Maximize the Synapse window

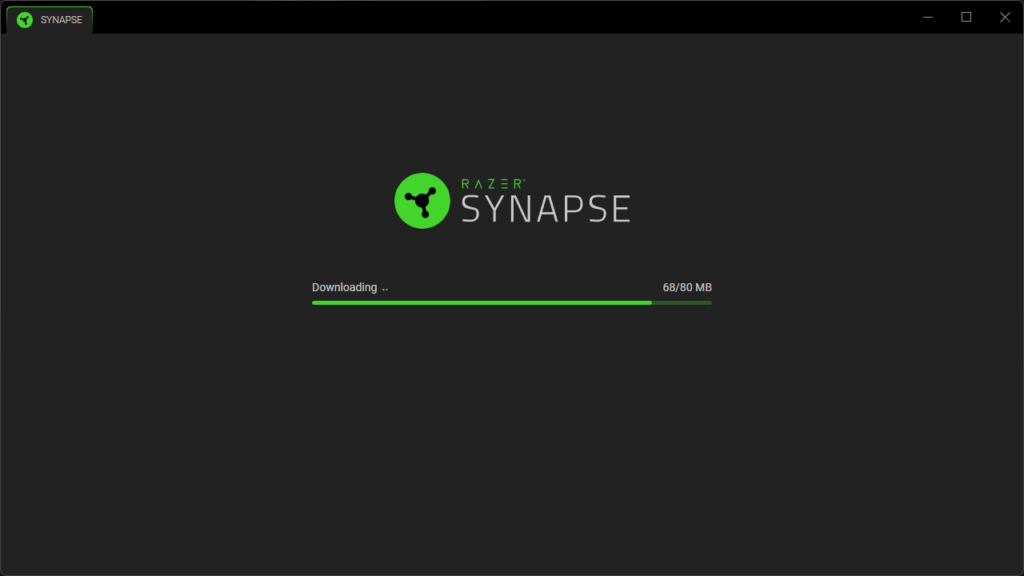click(x=967, y=17)
